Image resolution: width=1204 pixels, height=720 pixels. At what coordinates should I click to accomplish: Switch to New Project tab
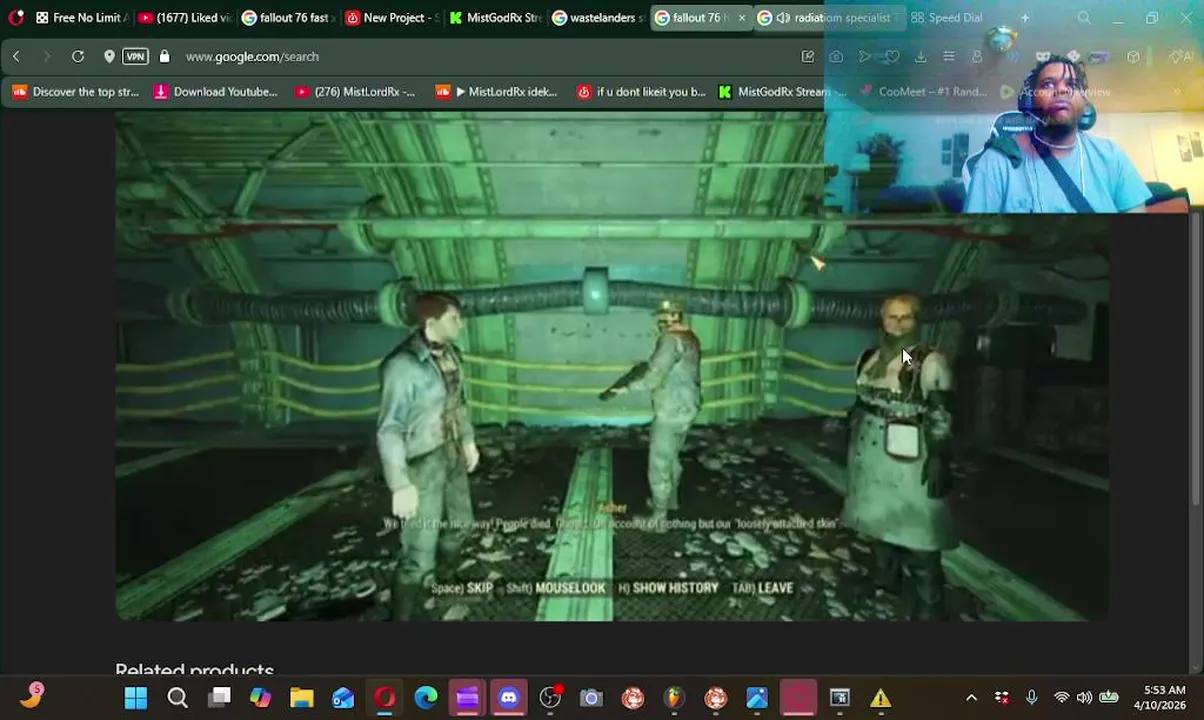pos(391,17)
